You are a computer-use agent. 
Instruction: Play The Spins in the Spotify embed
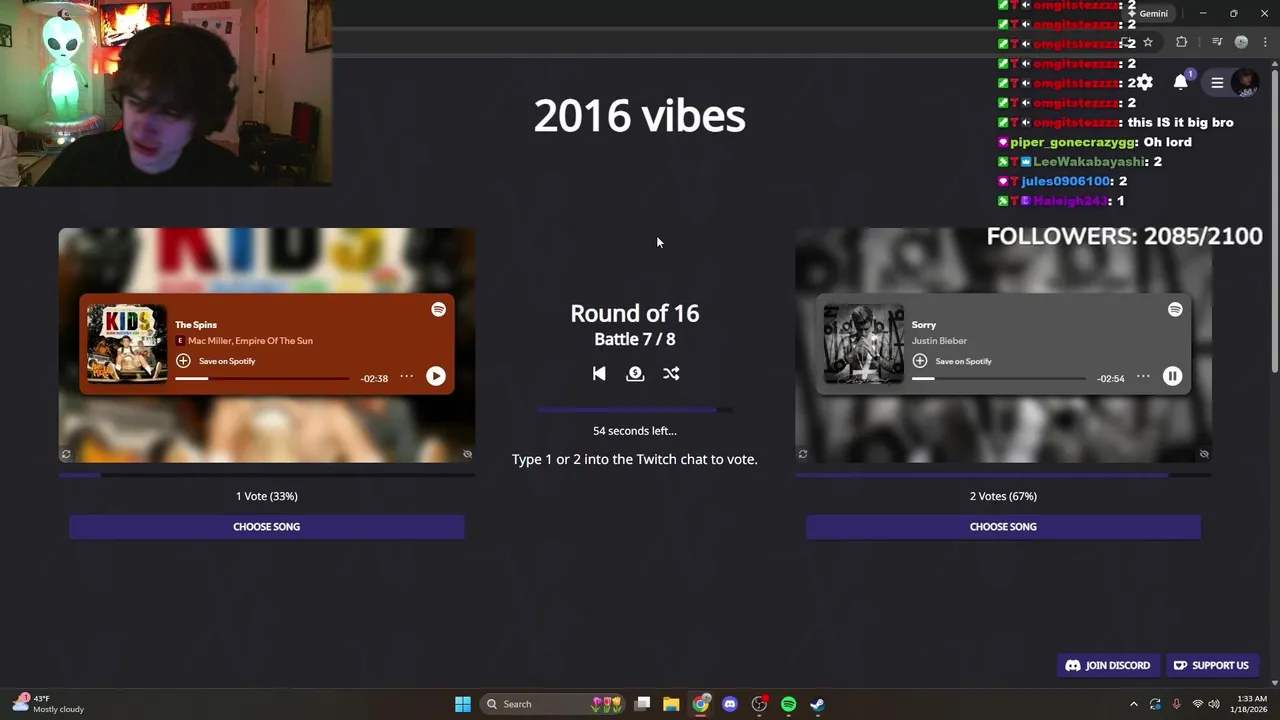[436, 376]
